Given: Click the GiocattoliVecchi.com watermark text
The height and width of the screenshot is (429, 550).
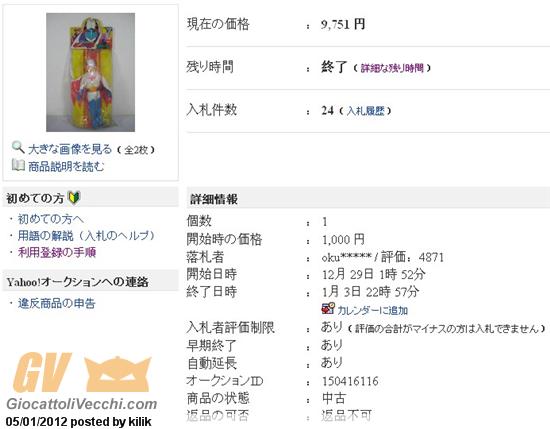Looking at the screenshot, I should 82,404.
